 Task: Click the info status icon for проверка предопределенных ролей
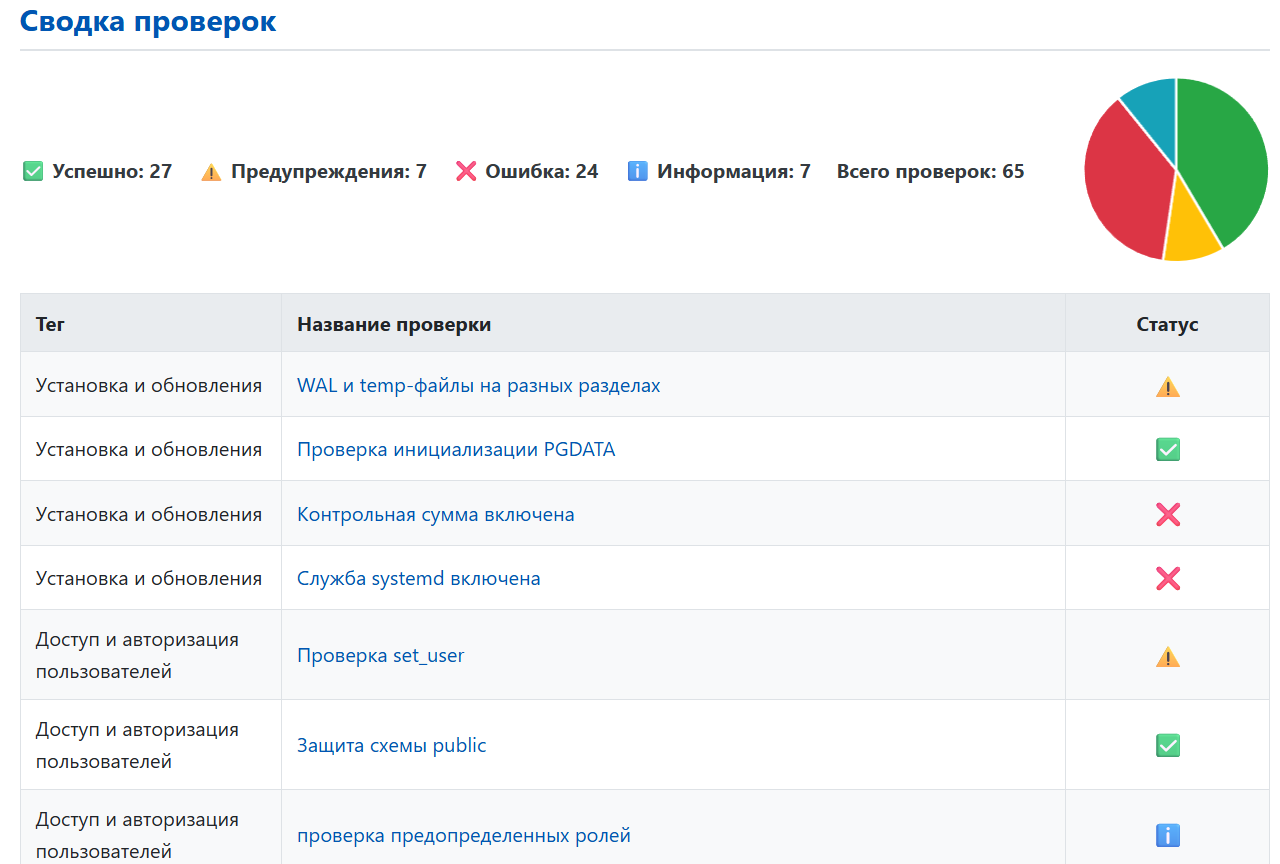point(1167,835)
